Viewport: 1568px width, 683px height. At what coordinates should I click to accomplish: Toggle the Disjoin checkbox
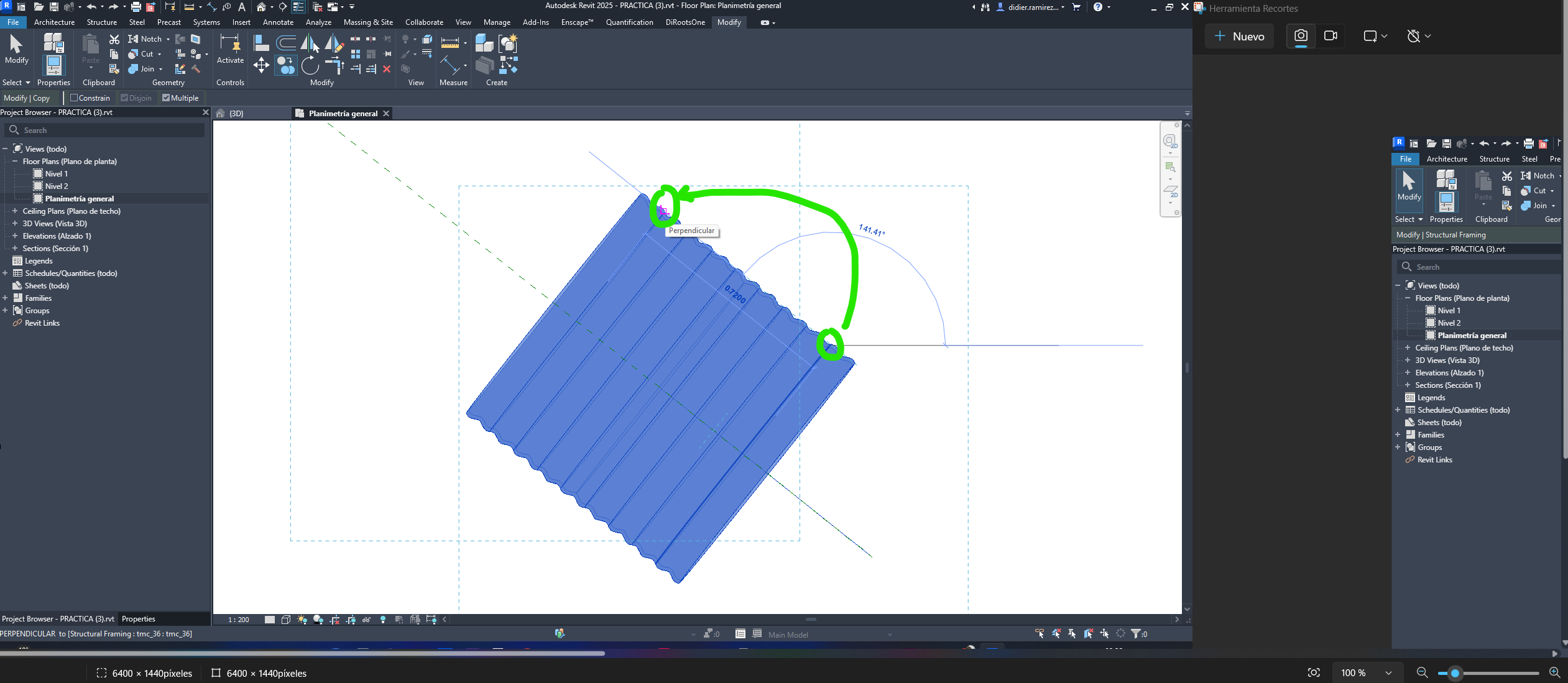(x=124, y=98)
